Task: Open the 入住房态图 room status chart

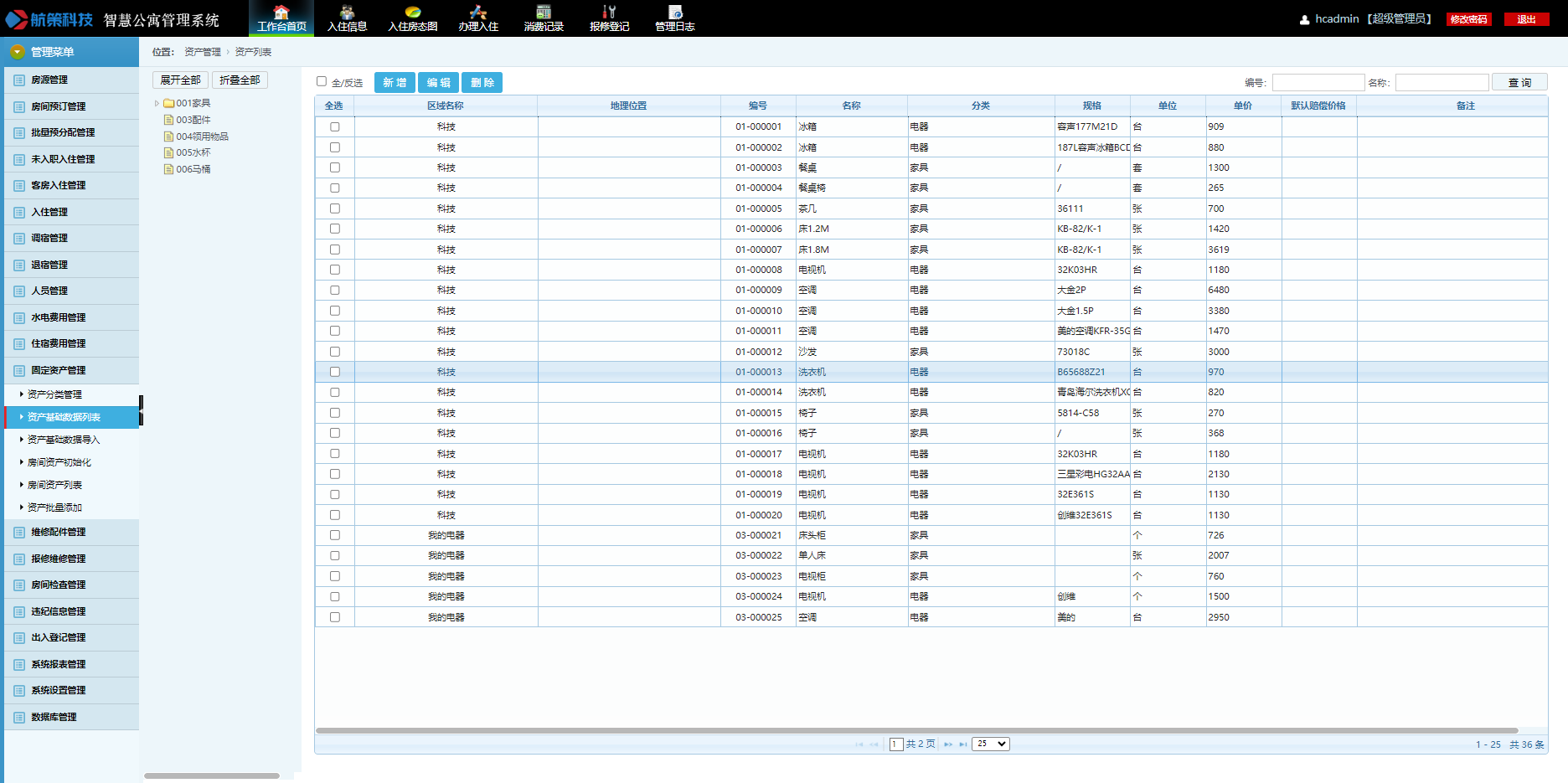Action: [412, 18]
